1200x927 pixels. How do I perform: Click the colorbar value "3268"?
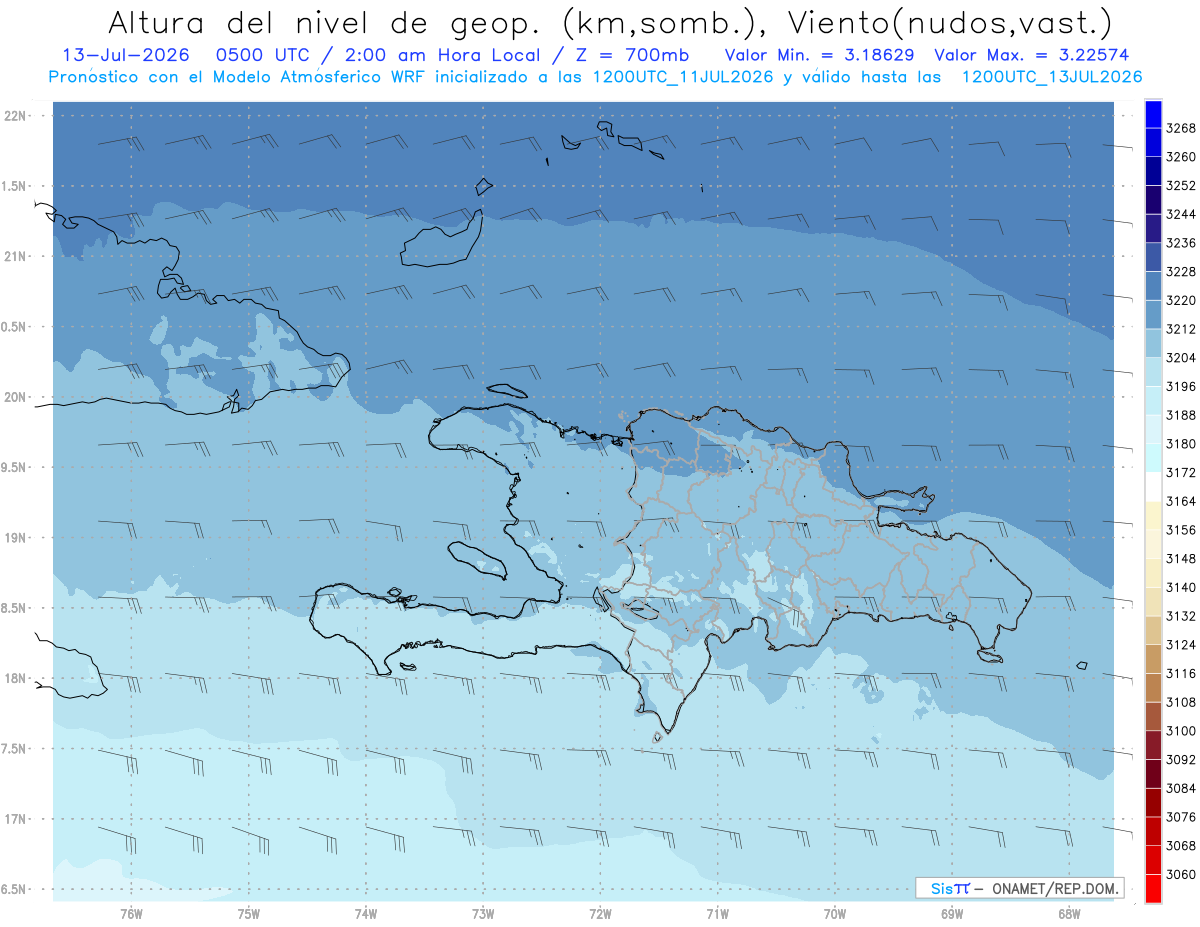[x=1181, y=129]
